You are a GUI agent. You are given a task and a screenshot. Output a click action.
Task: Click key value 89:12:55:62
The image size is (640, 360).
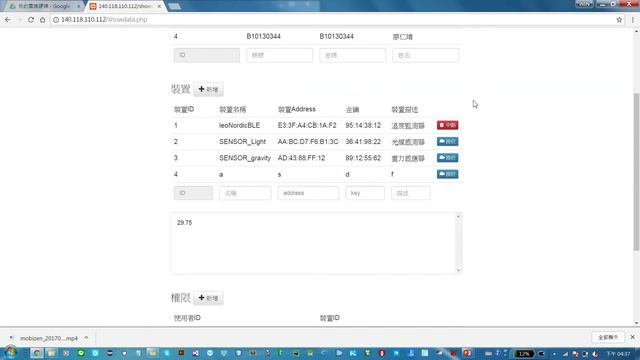(x=363, y=158)
